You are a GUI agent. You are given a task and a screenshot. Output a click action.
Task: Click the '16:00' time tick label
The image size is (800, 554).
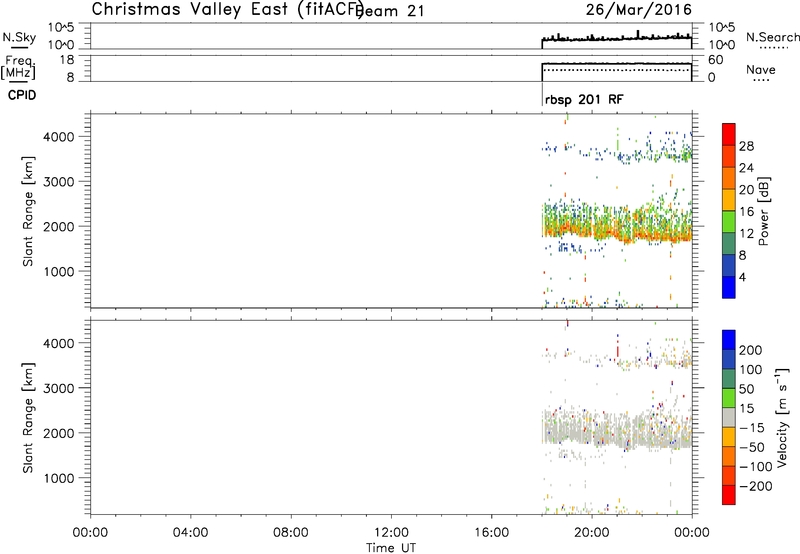click(491, 533)
